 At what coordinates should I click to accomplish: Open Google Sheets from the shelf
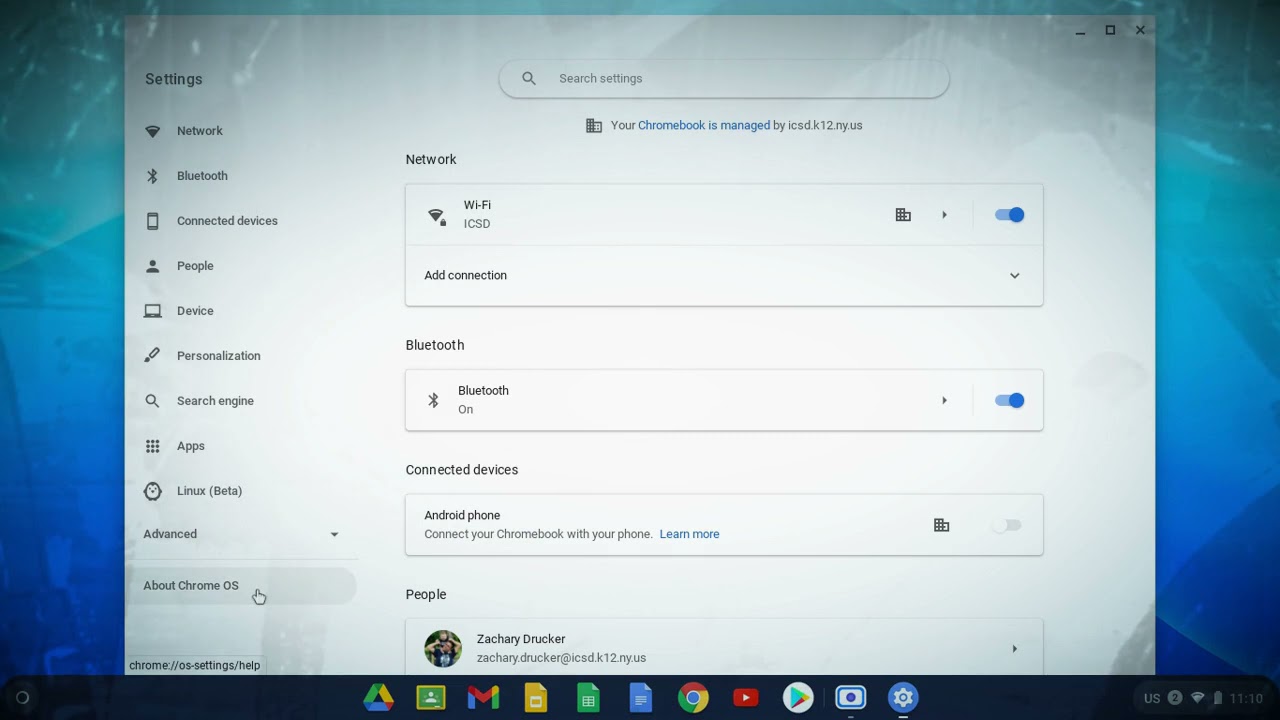pos(588,698)
